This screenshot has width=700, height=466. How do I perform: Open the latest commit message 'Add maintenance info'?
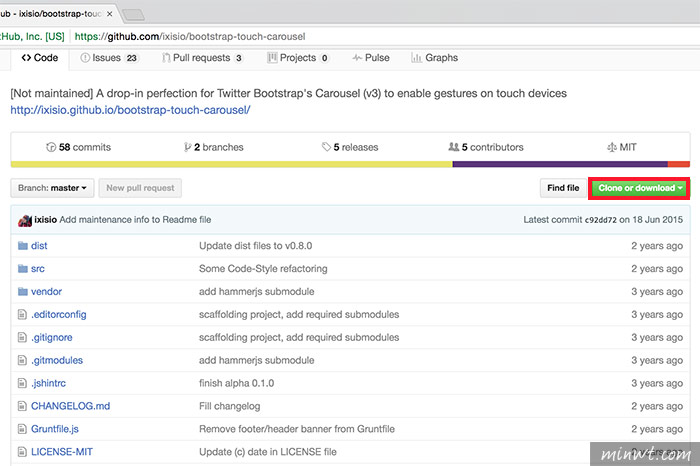click(x=135, y=220)
